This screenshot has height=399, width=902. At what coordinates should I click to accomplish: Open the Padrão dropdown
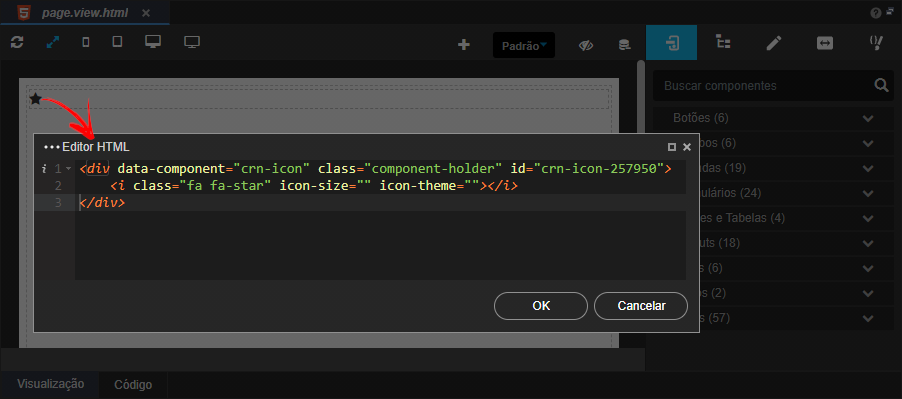[524, 45]
